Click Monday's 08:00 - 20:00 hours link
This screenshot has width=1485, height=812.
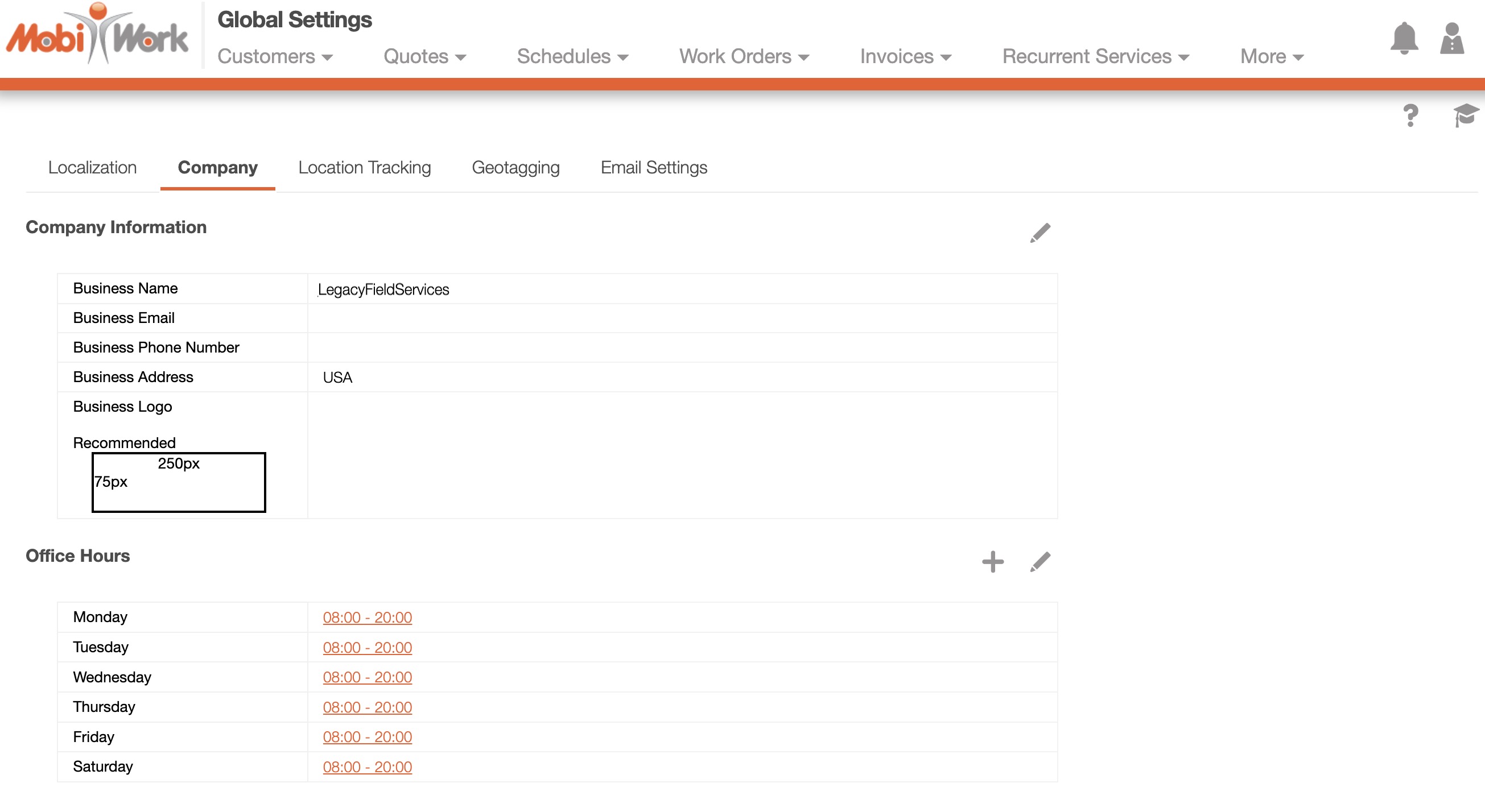[367, 617]
